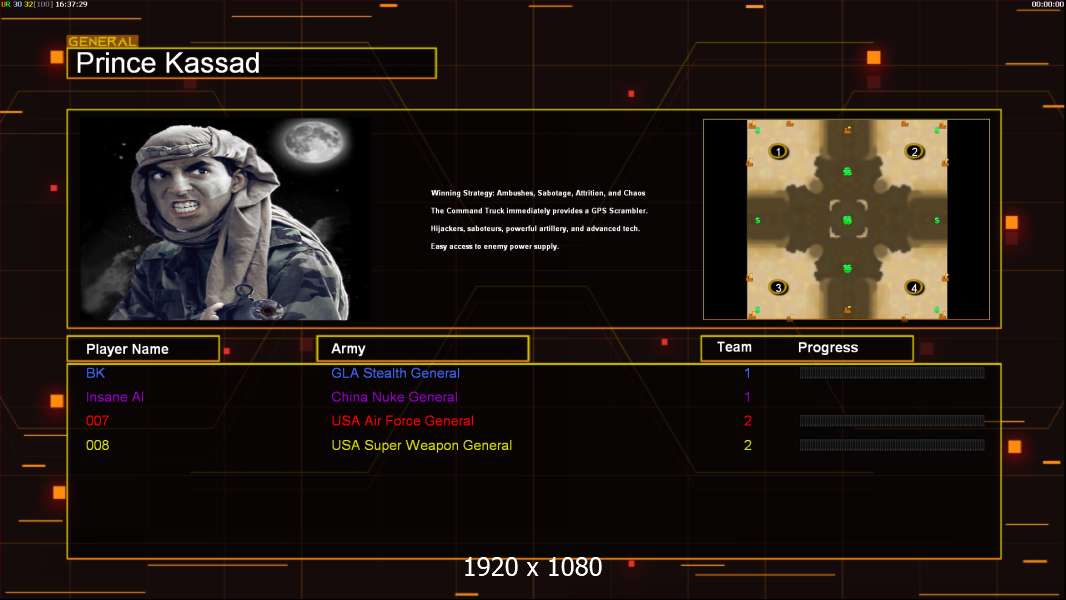Click BK's team number 1
Image resolution: width=1066 pixels, height=600 pixels.
(x=747, y=373)
